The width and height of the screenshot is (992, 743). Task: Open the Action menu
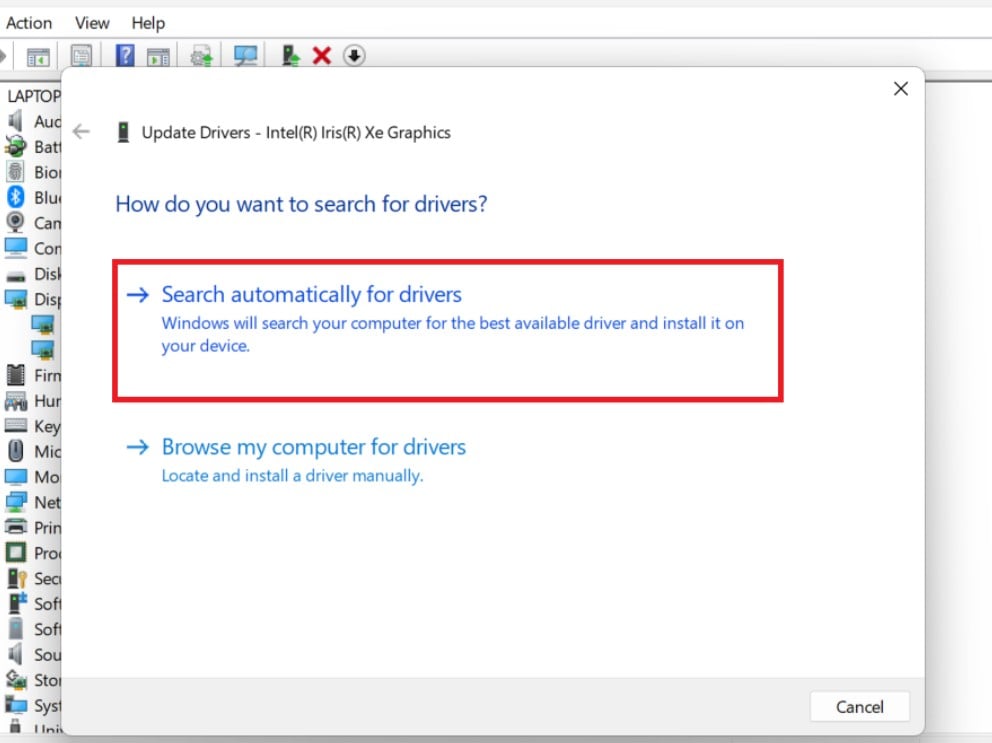(x=29, y=22)
